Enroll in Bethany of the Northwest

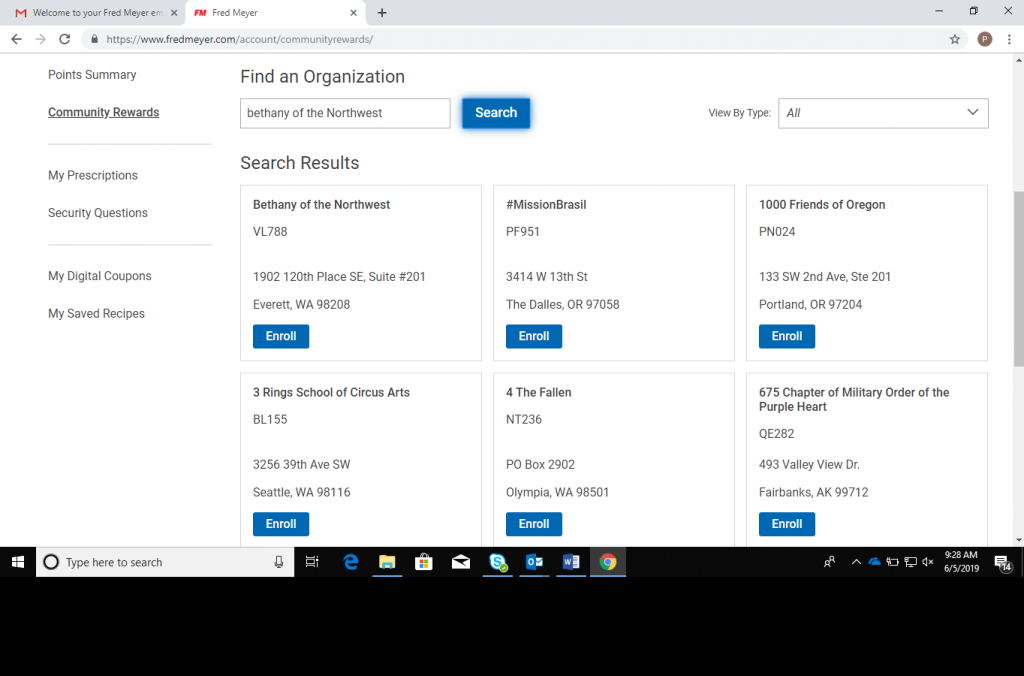281,336
